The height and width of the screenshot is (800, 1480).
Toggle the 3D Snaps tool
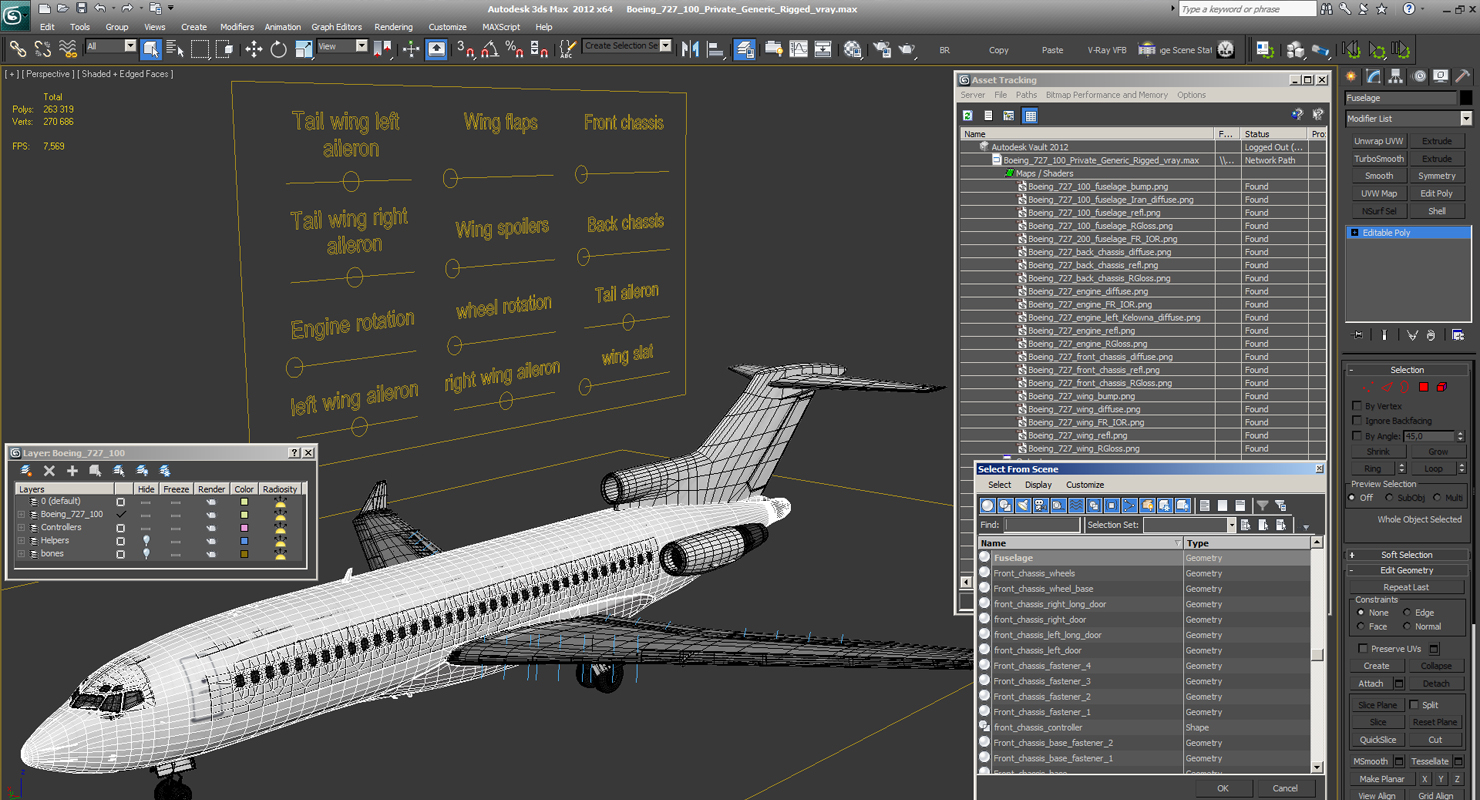click(x=466, y=48)
